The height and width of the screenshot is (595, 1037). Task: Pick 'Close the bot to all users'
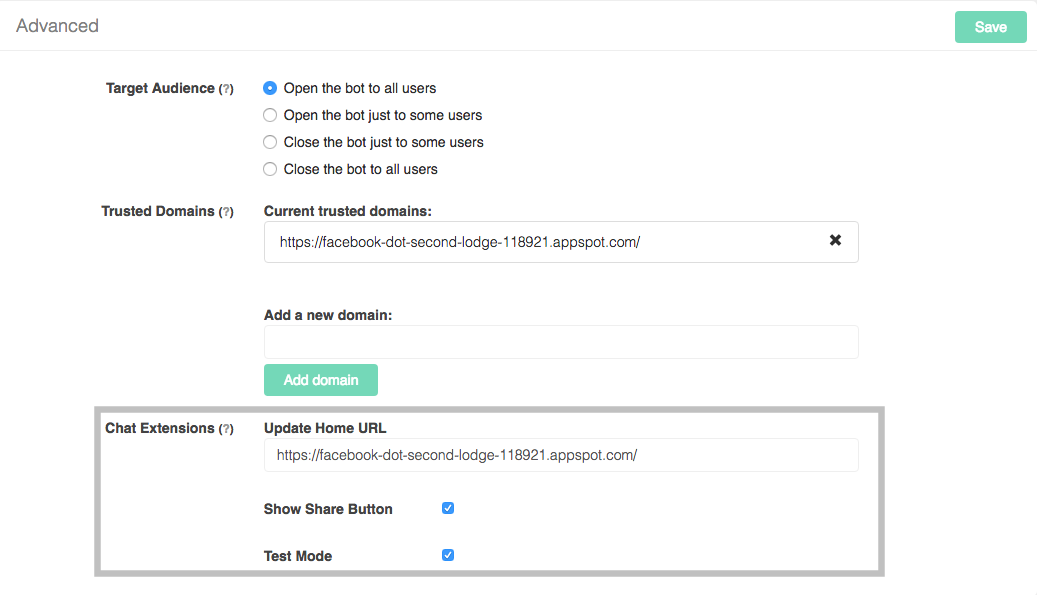(270, 169)
